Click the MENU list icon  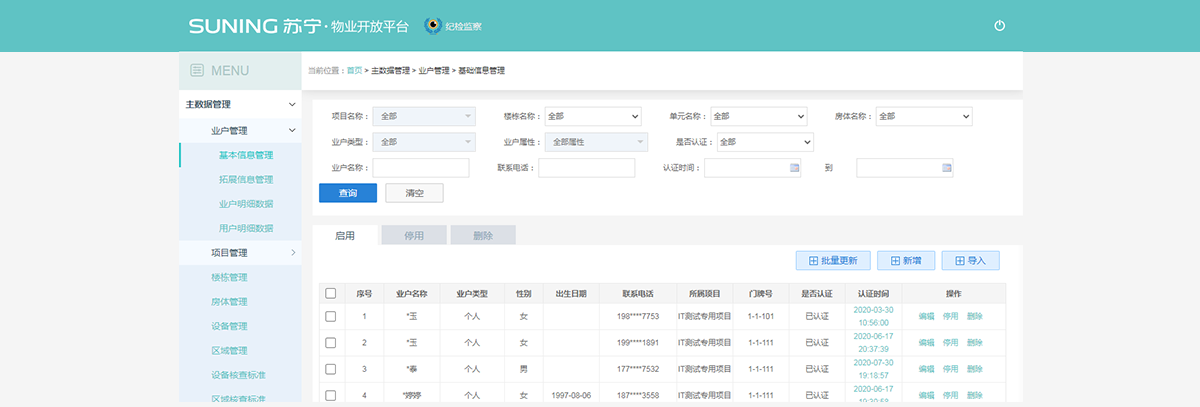197,70
